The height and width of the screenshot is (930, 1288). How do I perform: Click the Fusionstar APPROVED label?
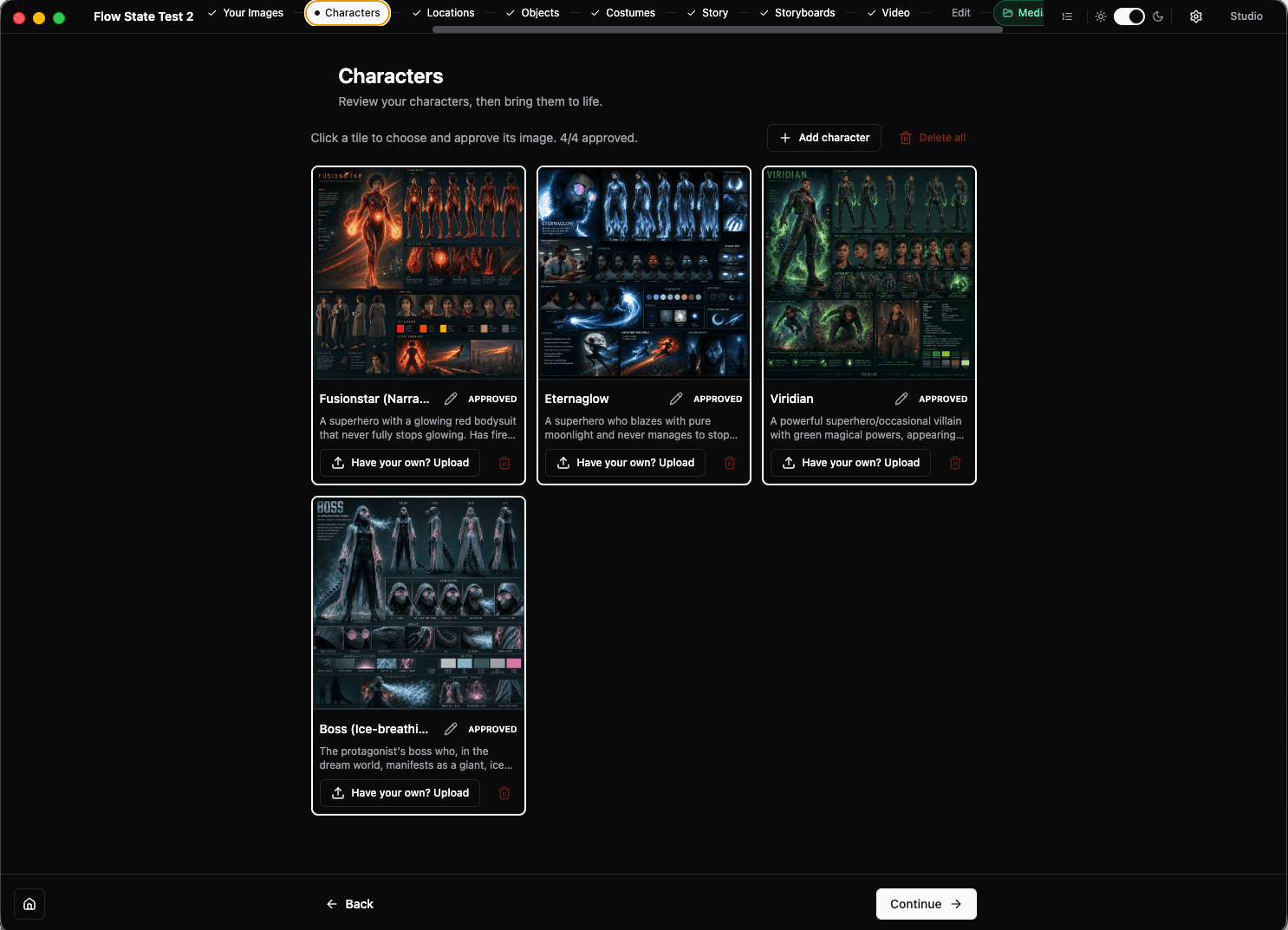coord(492,400)
